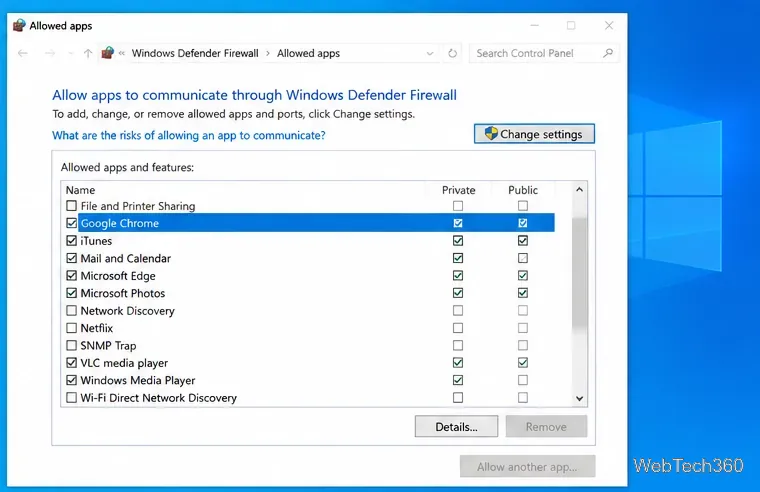Click the Remove button
This screenshot has height=492, width=760.
click(x=546, y=427)
